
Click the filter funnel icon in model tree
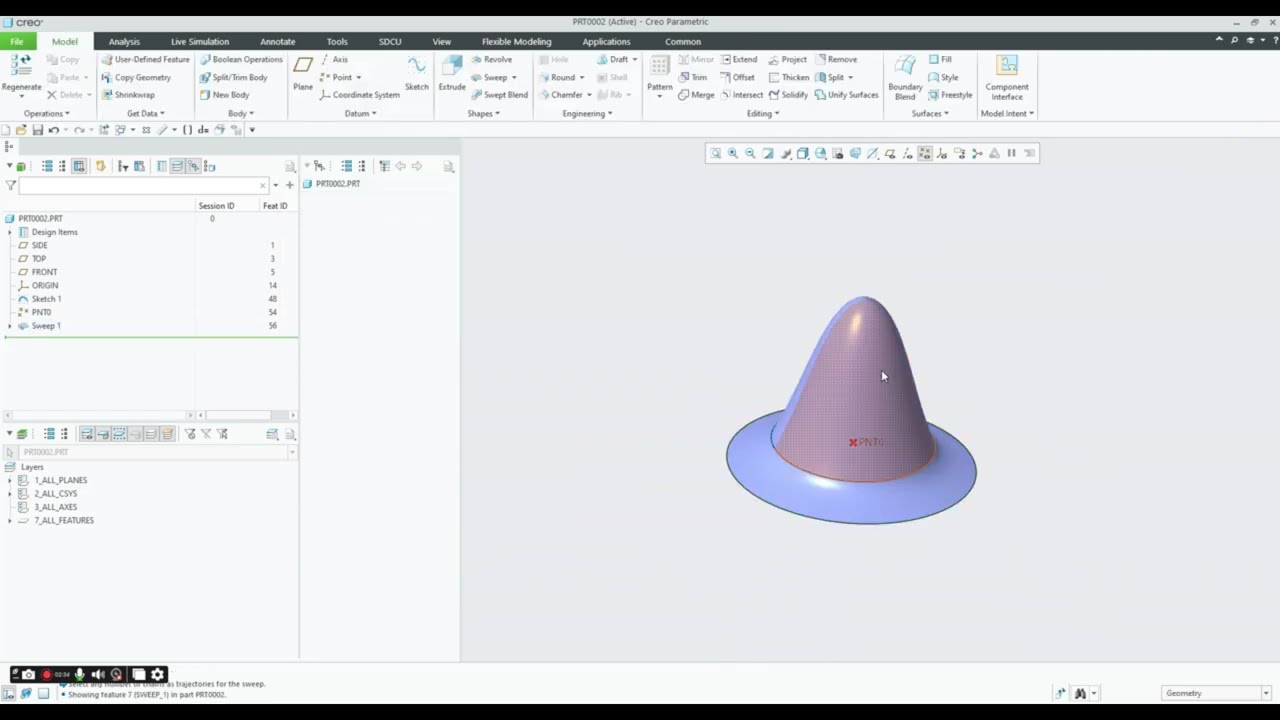[x=11, y=185]
